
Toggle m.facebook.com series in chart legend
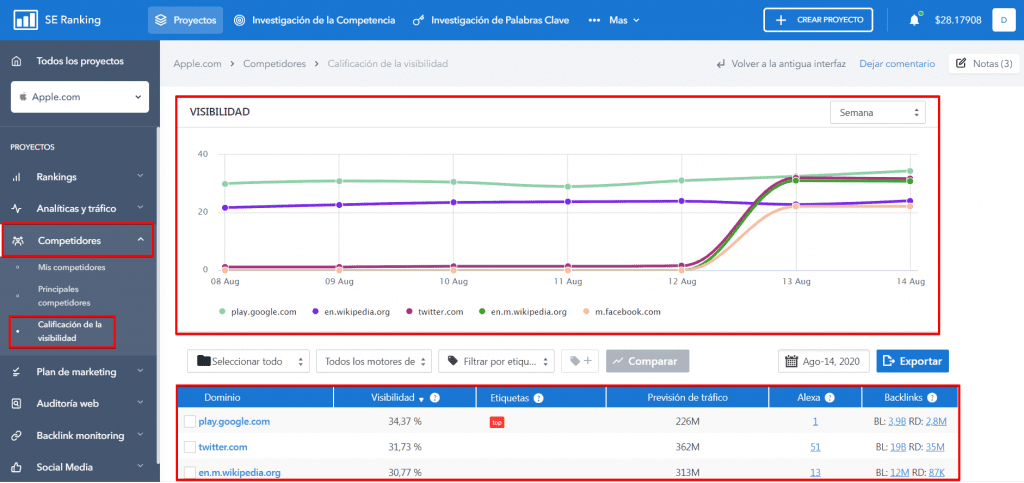(x=622, y=312)
